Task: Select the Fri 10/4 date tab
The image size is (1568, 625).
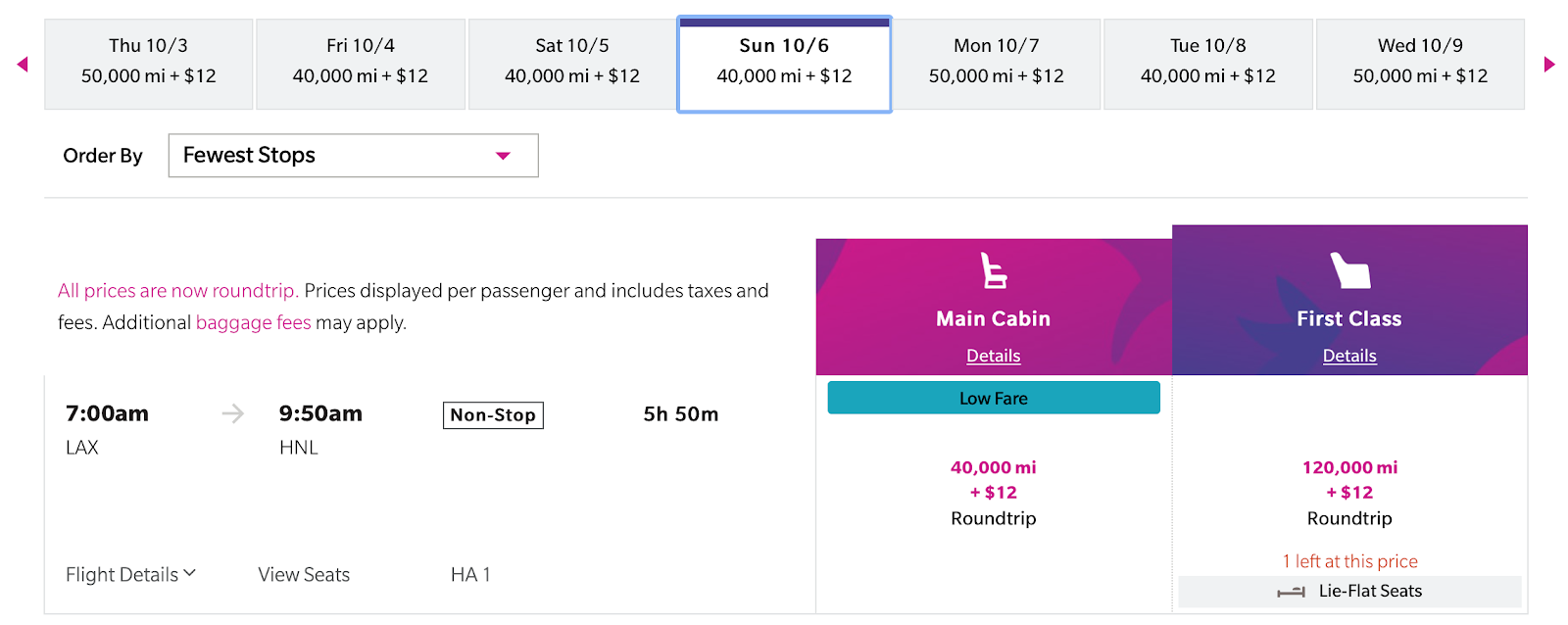Action: pos(361,62)
